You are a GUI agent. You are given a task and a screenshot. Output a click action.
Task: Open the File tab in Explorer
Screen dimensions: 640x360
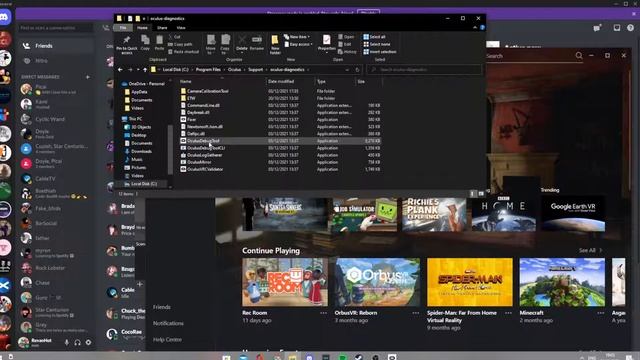[x=123, y=28]
